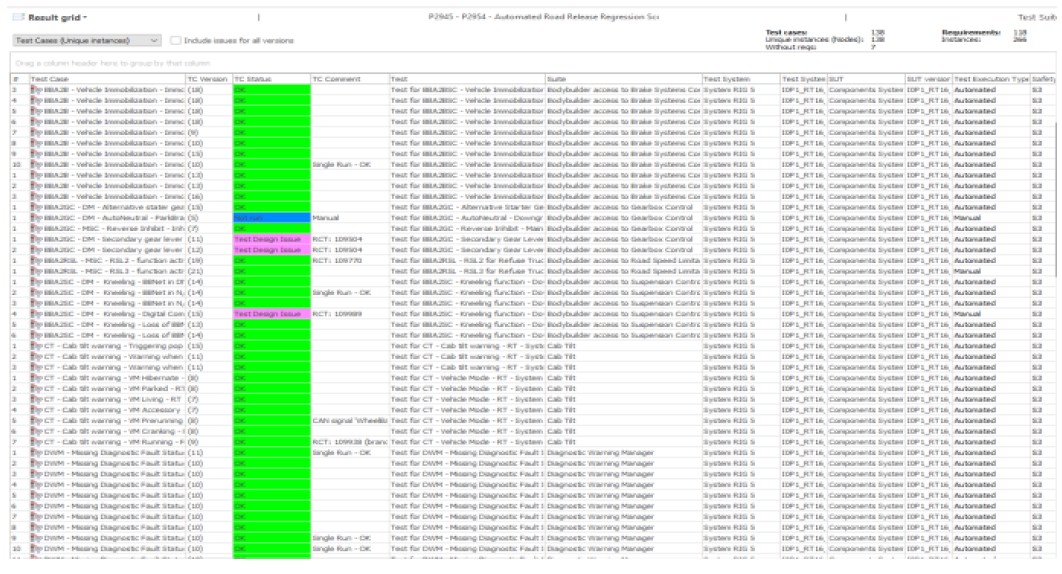Click icon of Alternative starter gear test case
The width and height of the screenshot is (1062, 574).
(x=36, y=207)
